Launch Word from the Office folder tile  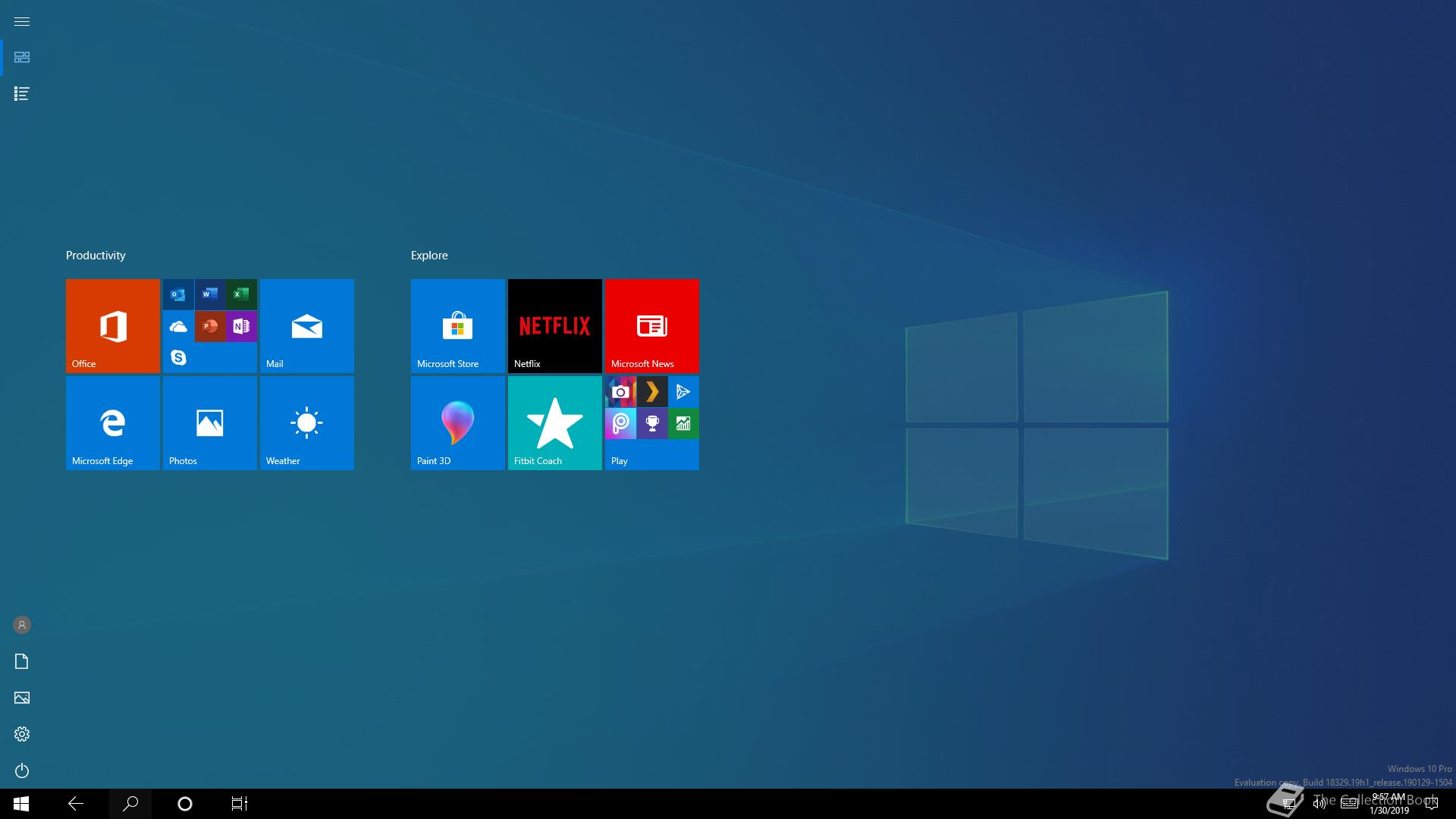(210, 294)
